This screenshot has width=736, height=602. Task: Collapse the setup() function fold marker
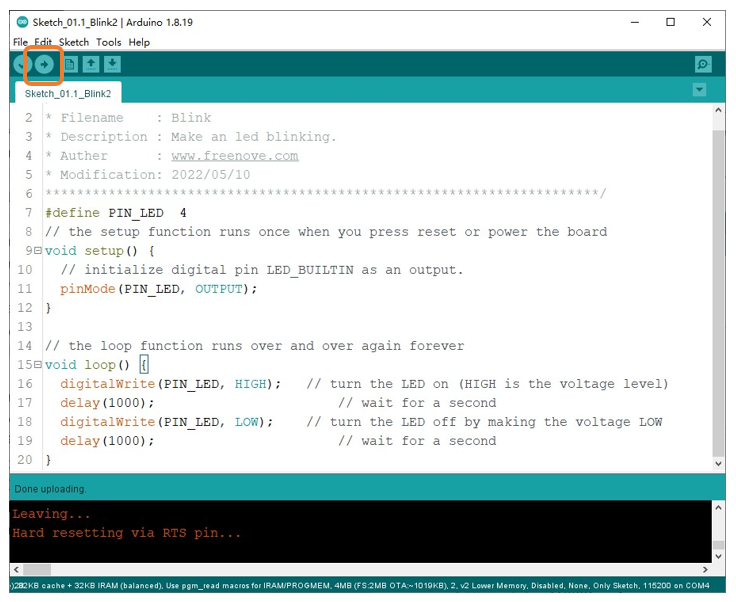click(x=38, y=251)
